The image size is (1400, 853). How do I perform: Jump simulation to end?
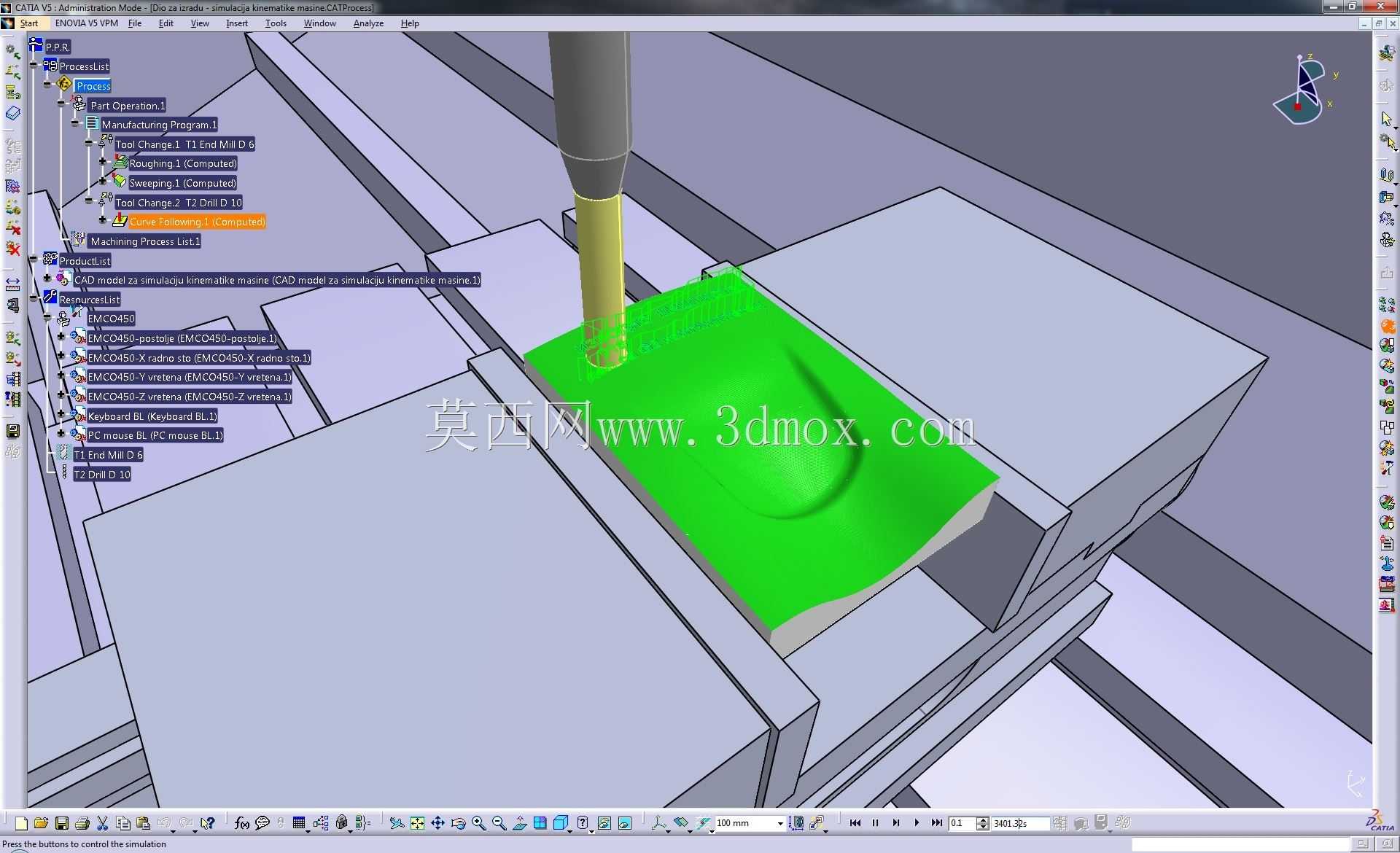pyautogui.click(x=937, y=823)
